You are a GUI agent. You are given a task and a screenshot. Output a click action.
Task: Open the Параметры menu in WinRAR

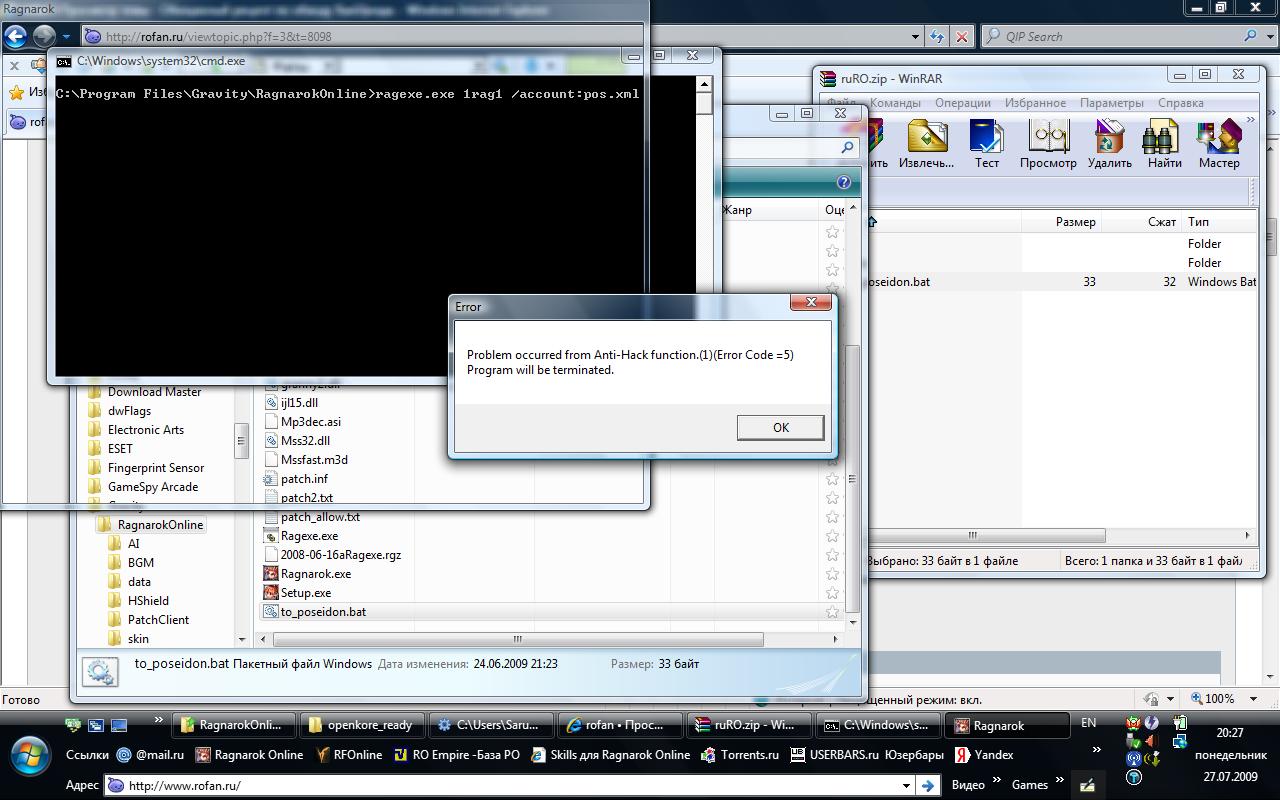click(1111, 103)
